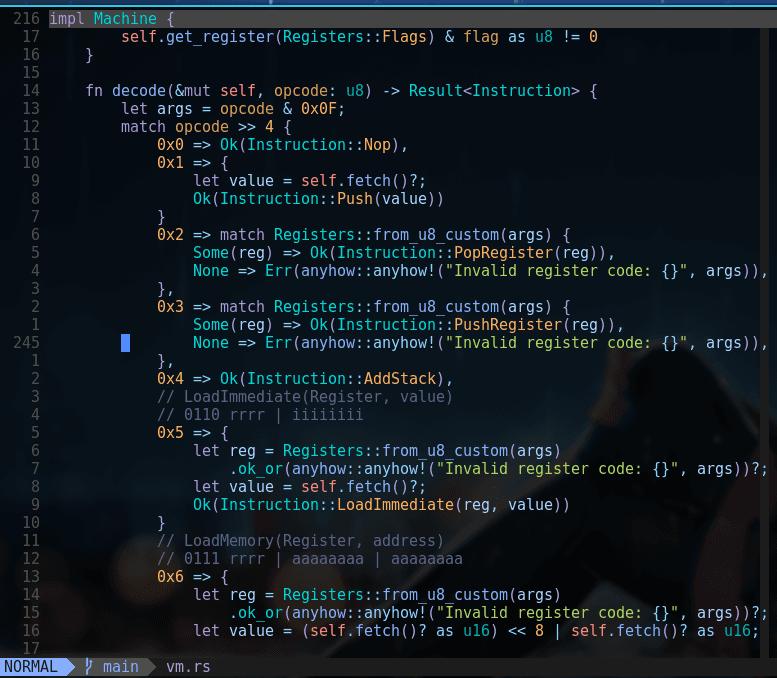Click the blue block cursor on line 245
This screenshot has width=777, height=678.
pyautogui.click(x=125, y=343)
